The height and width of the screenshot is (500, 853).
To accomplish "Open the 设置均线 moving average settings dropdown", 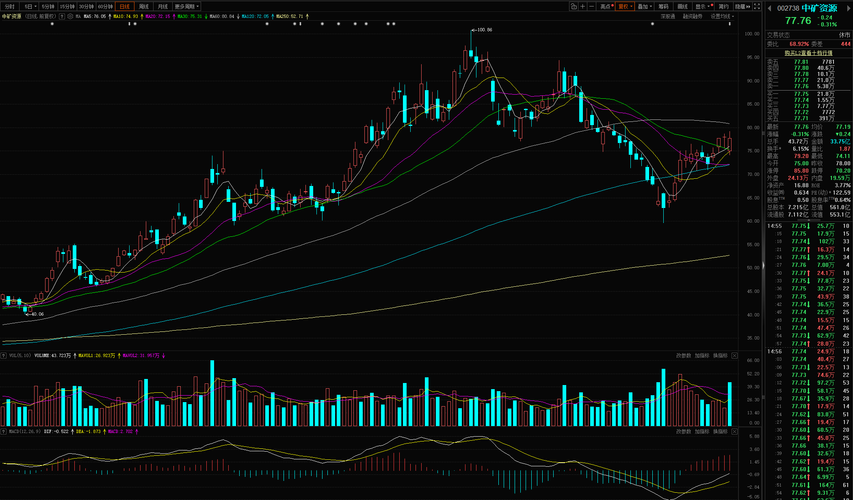I will 722,16.
